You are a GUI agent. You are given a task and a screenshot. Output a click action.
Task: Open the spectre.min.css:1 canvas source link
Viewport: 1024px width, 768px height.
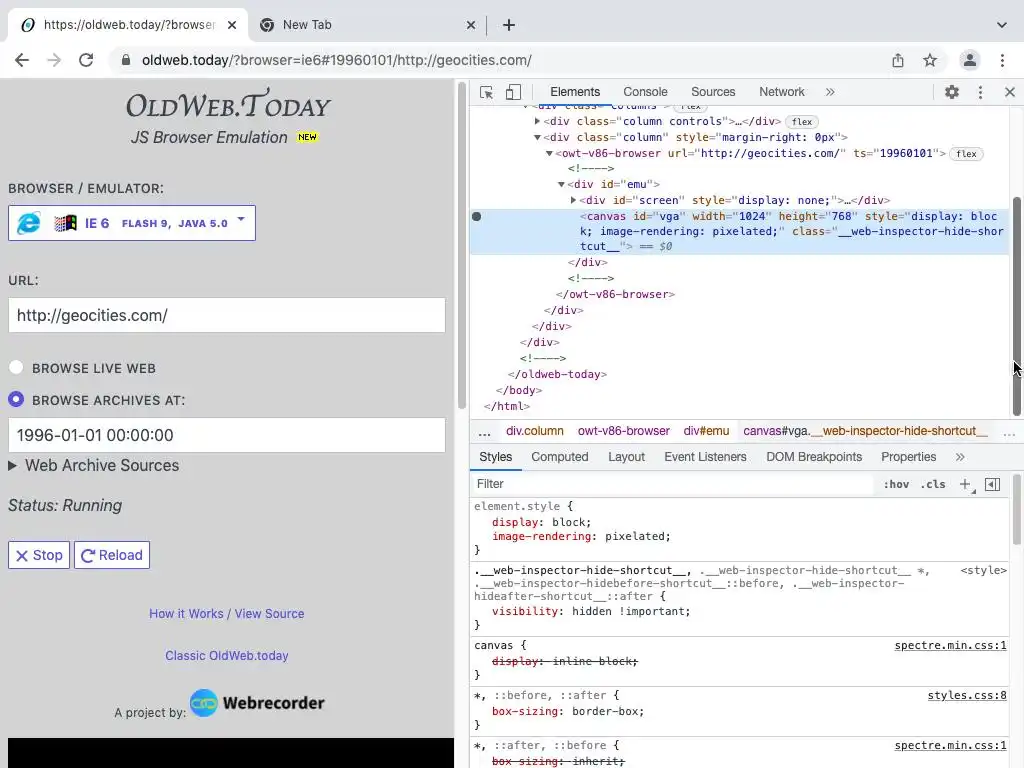(x=950, y=645)
